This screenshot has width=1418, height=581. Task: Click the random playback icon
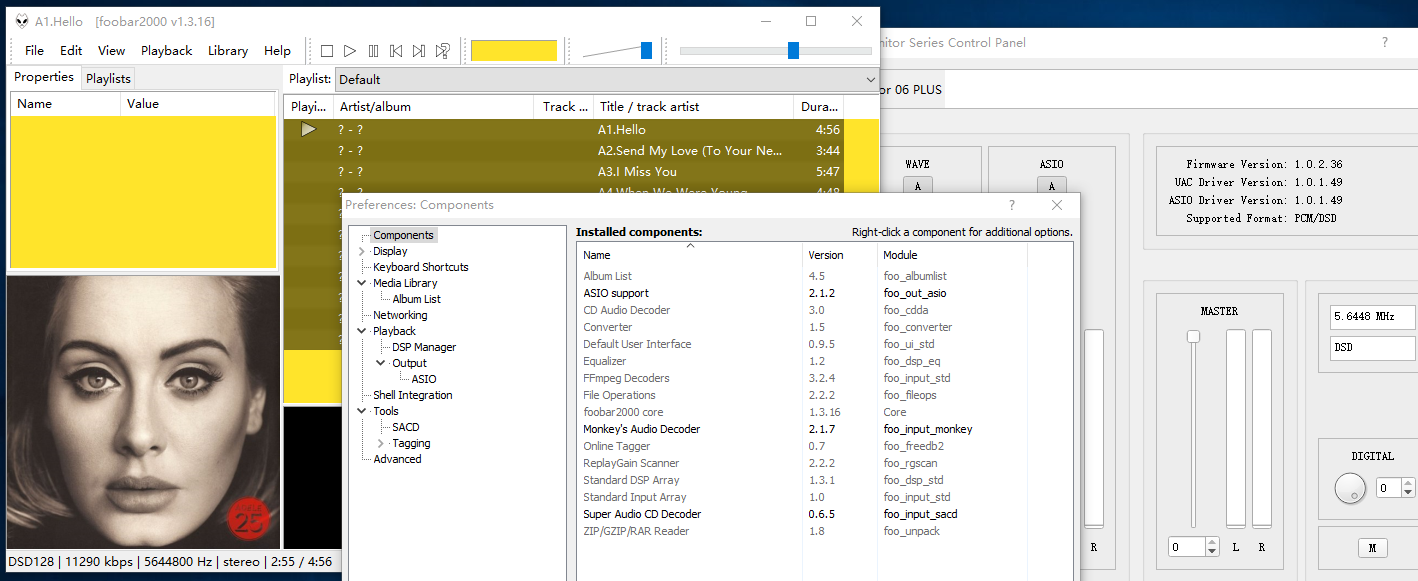442,51
